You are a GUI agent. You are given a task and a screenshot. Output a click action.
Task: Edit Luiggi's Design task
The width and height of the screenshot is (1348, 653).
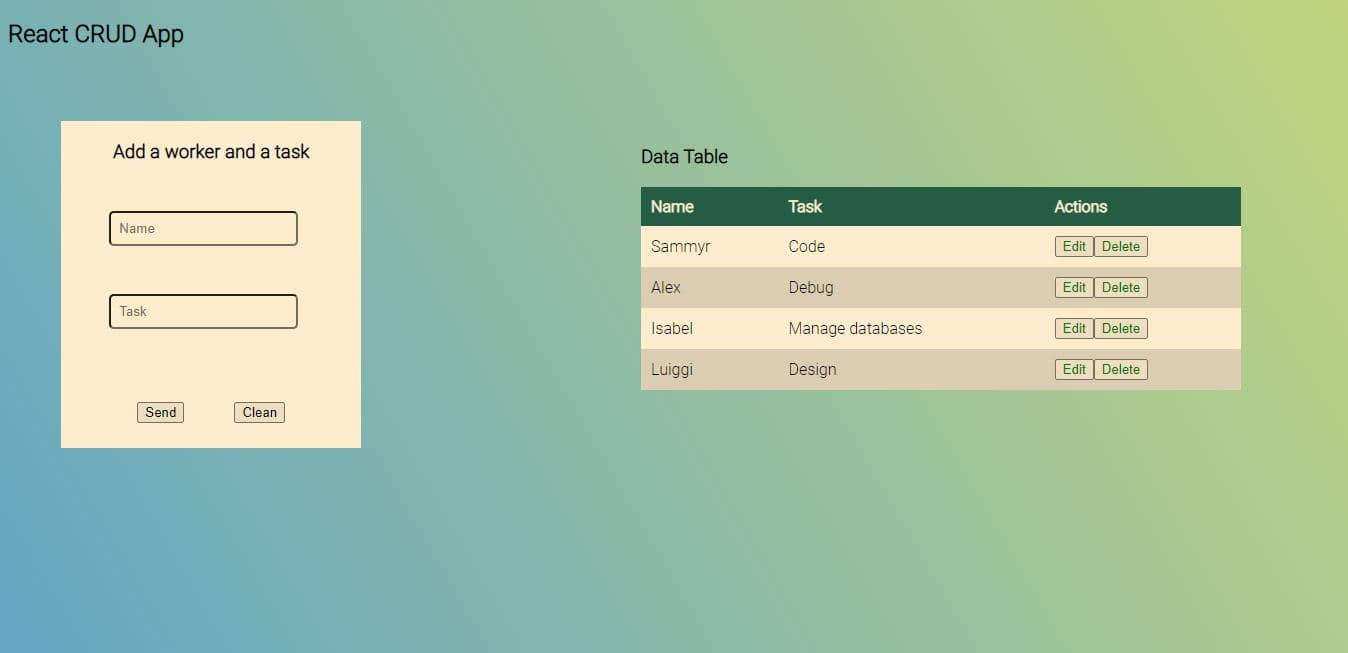1074,370
